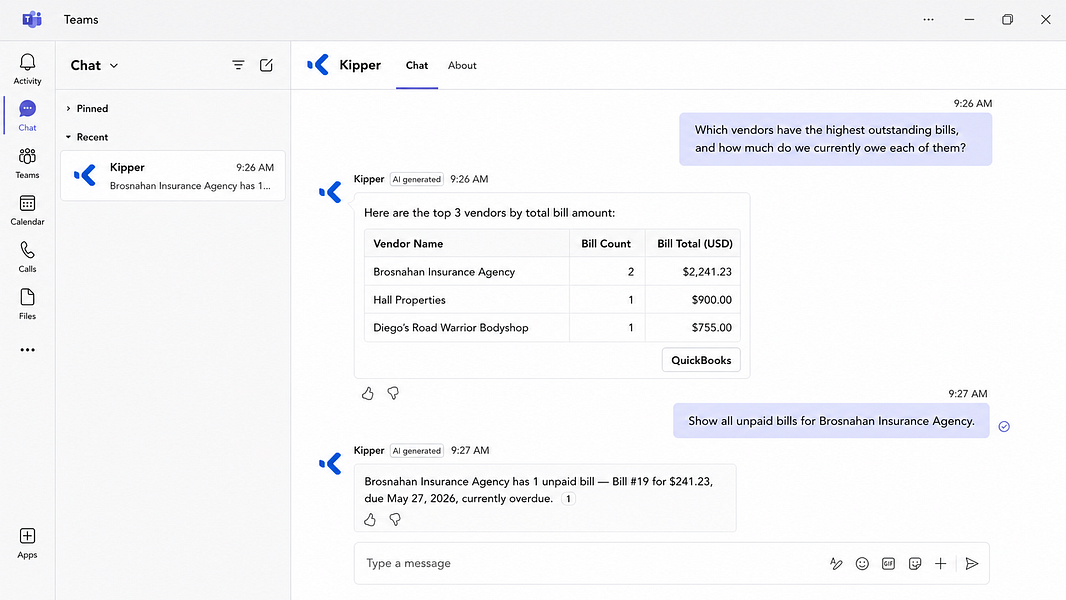Open the sticker picker
The height and width of the screenshot is (600, 1066).
pyautogui.click(x=914, y=563)
